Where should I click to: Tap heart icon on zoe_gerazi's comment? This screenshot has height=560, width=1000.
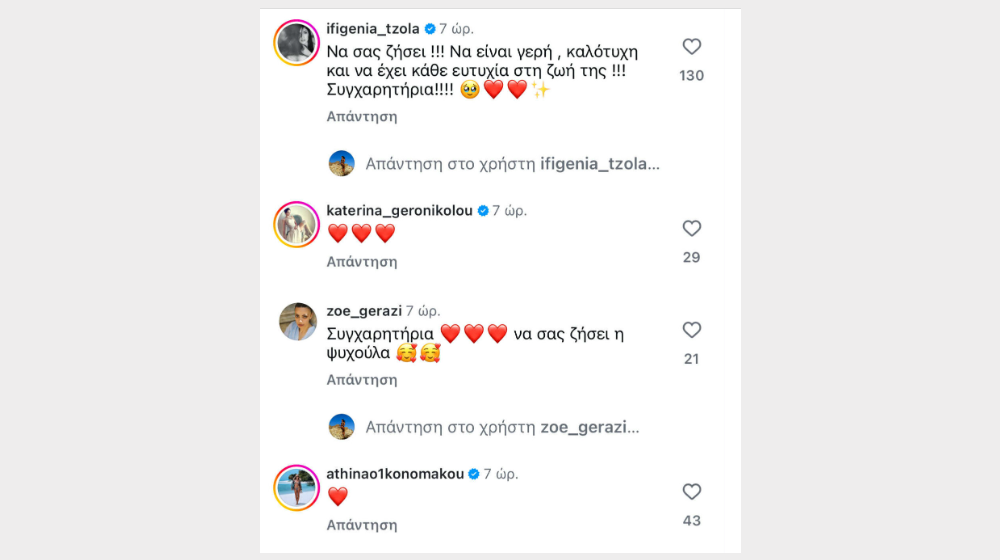click(691, 330)
